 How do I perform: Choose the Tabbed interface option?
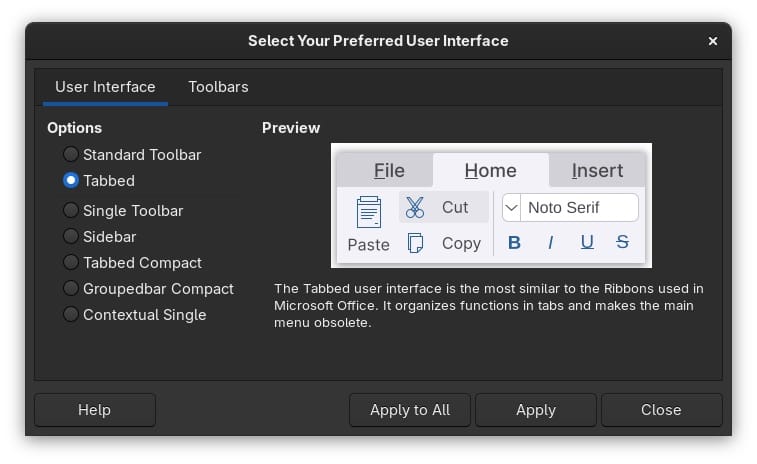click(71, 181)
